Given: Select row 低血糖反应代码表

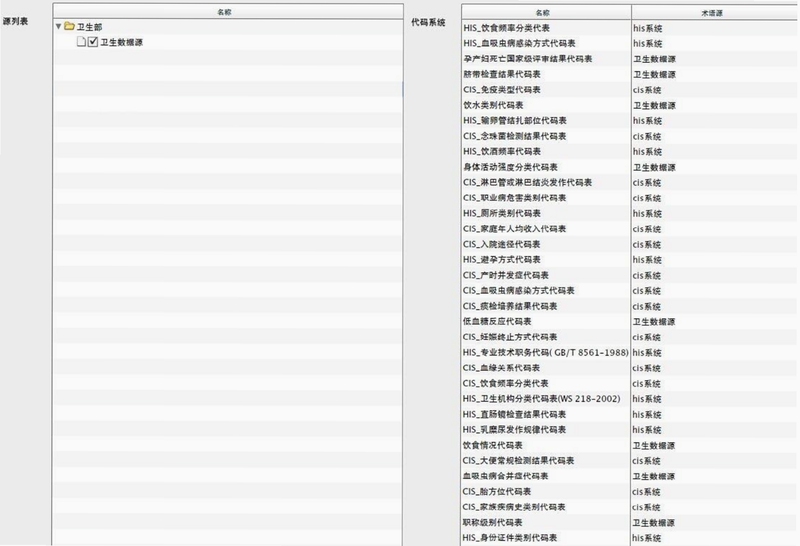Looking at the screenshot, I should click(x=630, y=321).
